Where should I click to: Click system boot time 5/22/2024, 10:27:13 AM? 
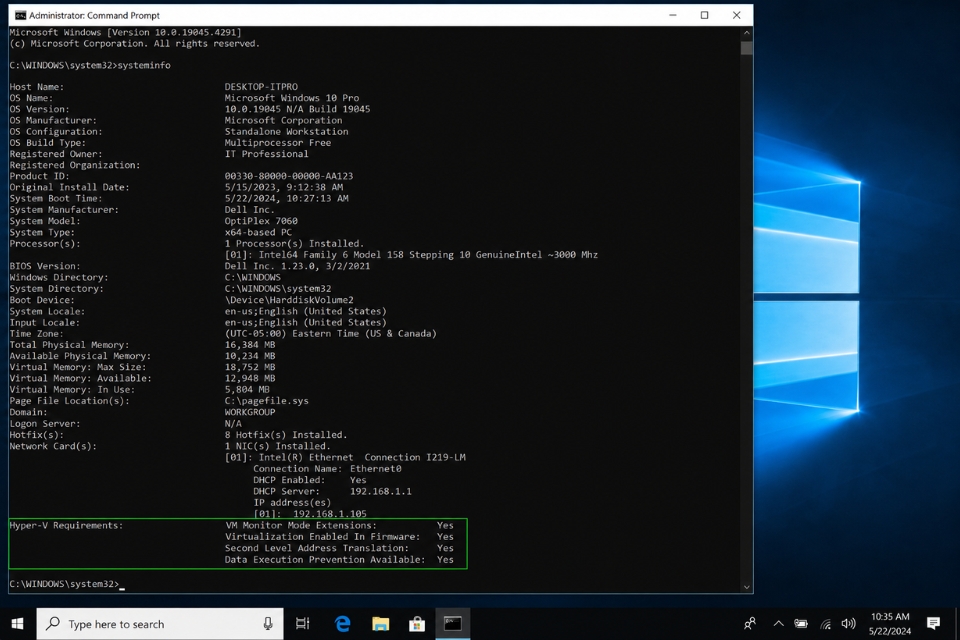(286, 198)
